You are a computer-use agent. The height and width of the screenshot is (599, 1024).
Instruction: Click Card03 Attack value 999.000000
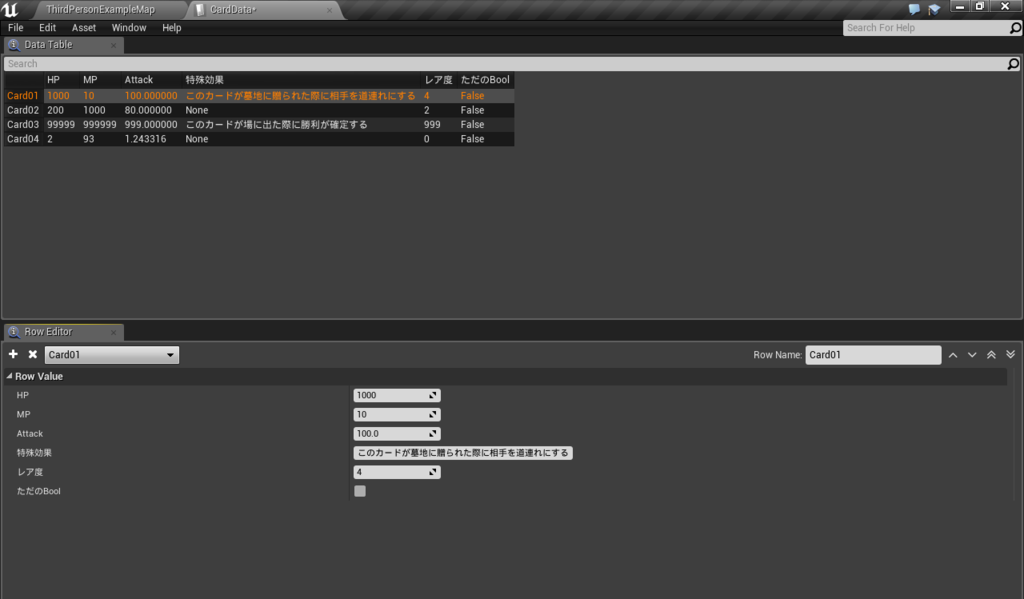click(x=151, y=125)
